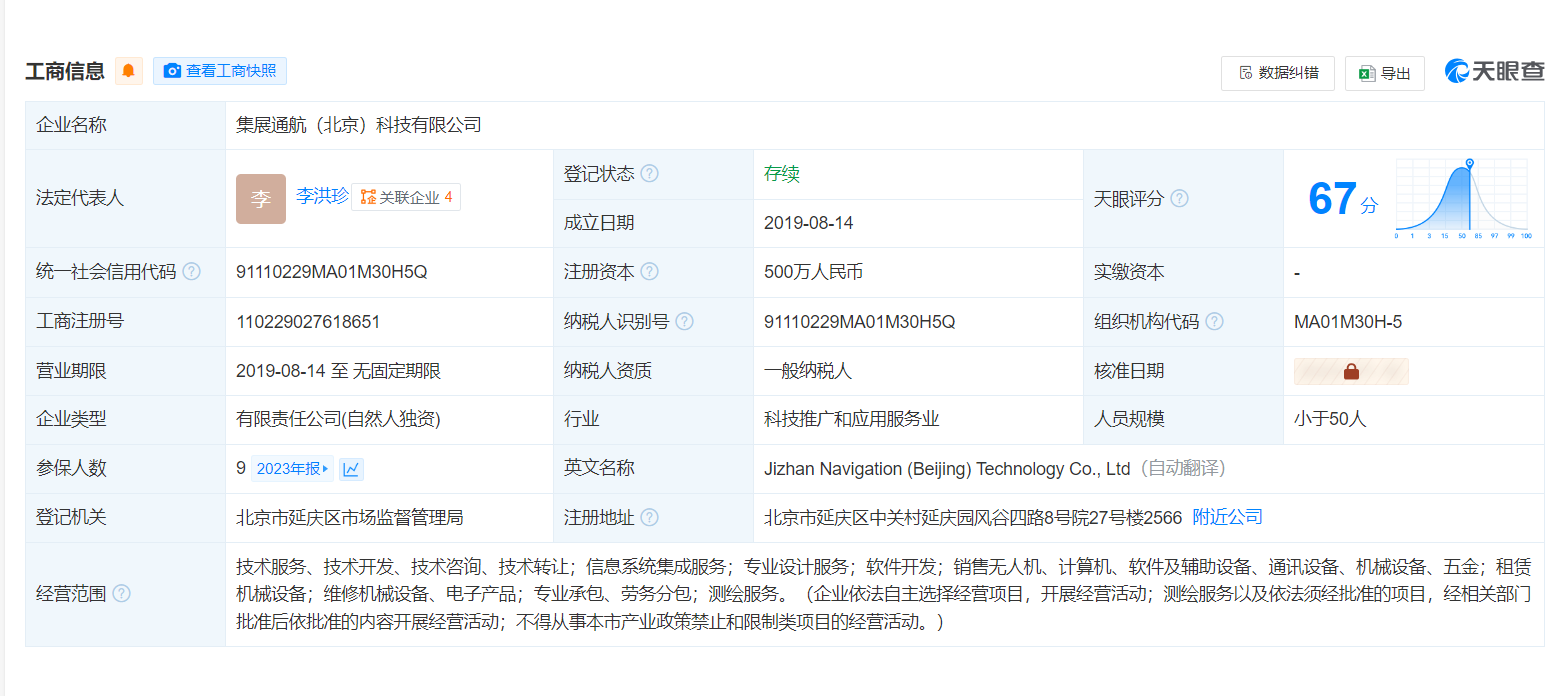Click help icon next to 组织机构代码

(1215, 321)
